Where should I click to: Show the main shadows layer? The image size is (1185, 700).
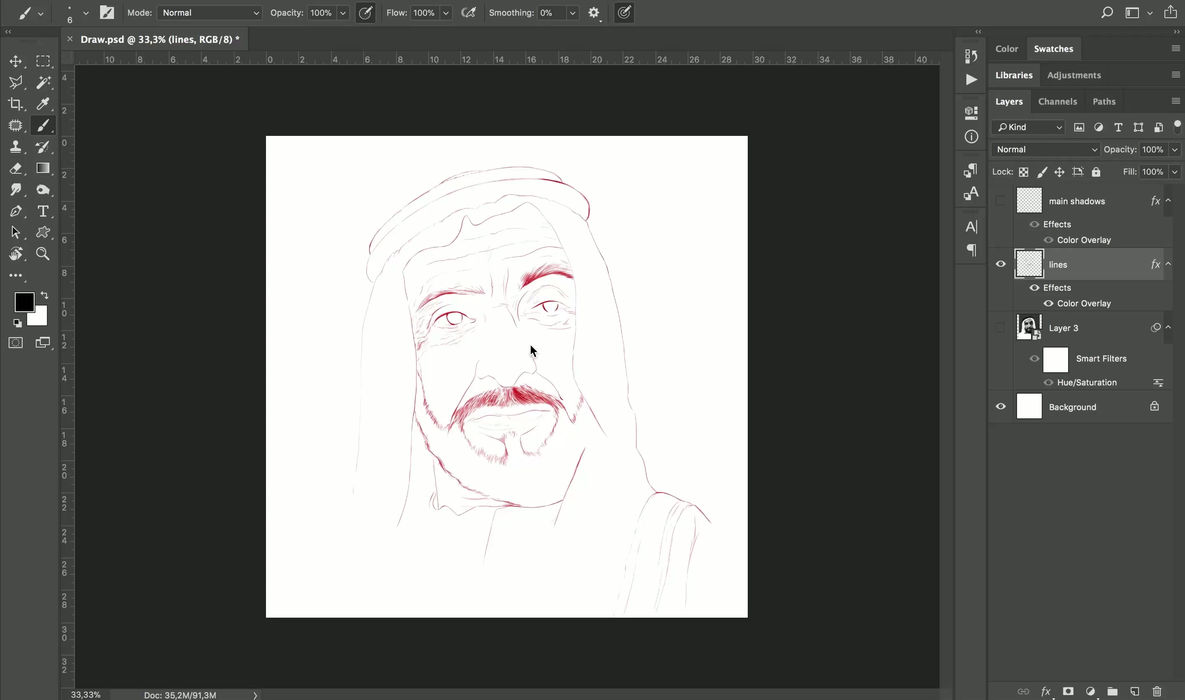pyautogui.click(x=1000, y=201)
